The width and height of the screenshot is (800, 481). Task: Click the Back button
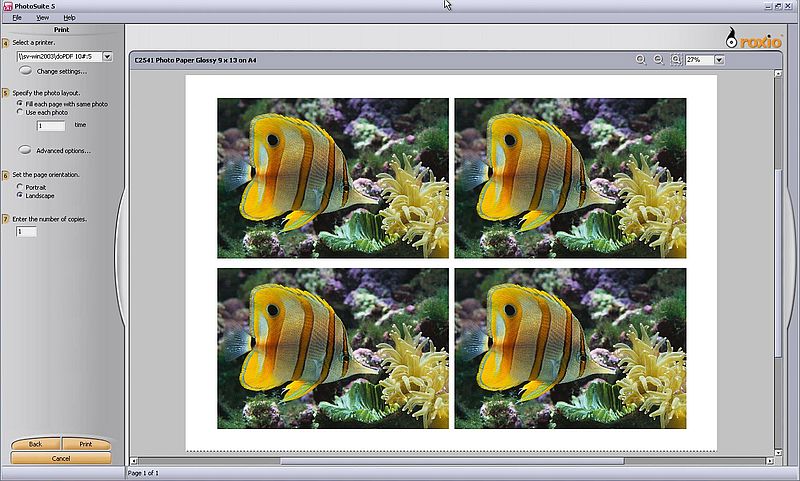click(x=35, y=444)
